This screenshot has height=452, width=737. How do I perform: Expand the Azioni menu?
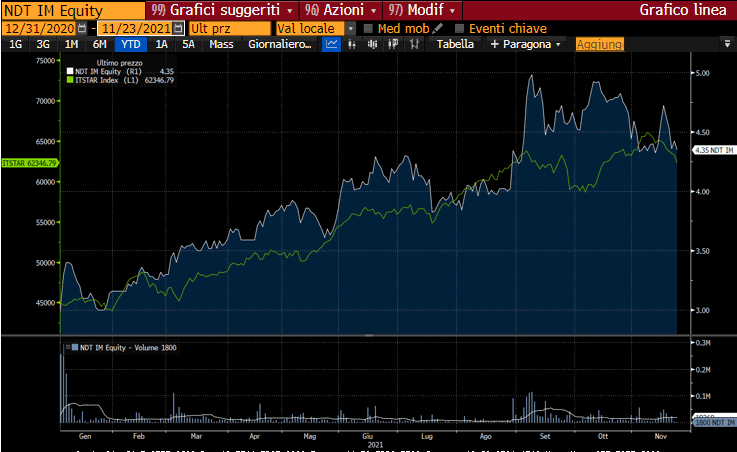(340, 10)
